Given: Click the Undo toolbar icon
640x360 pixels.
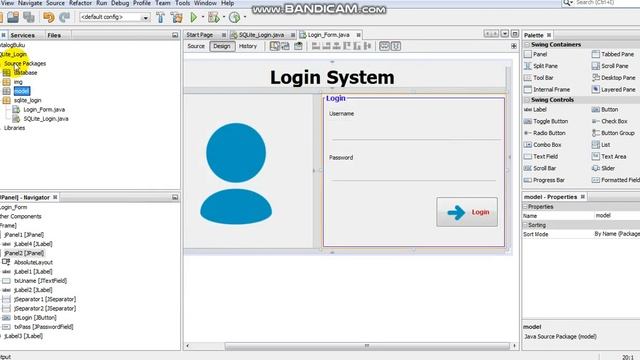Looking at the screenshot, I should [x=49, y=17].
